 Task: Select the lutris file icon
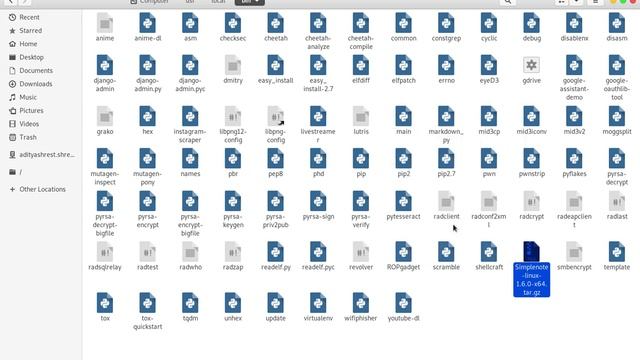tap(361, 116)
